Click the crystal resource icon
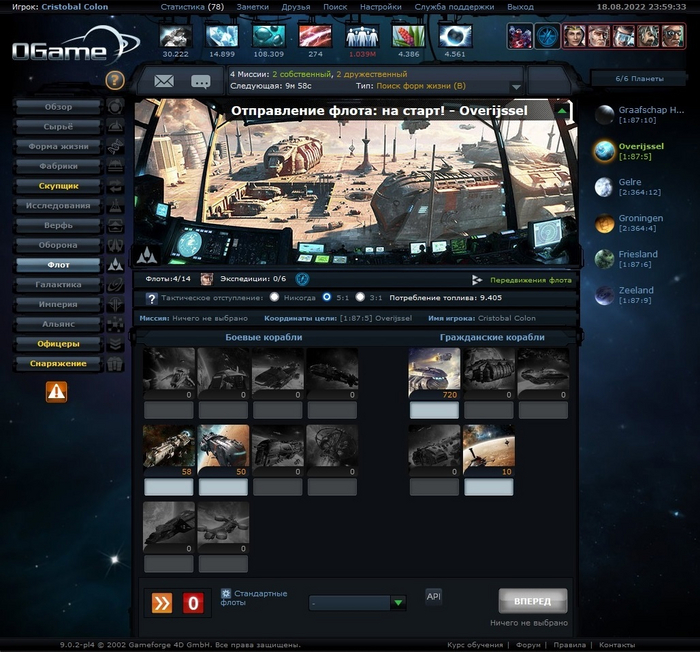 point(222,36)
